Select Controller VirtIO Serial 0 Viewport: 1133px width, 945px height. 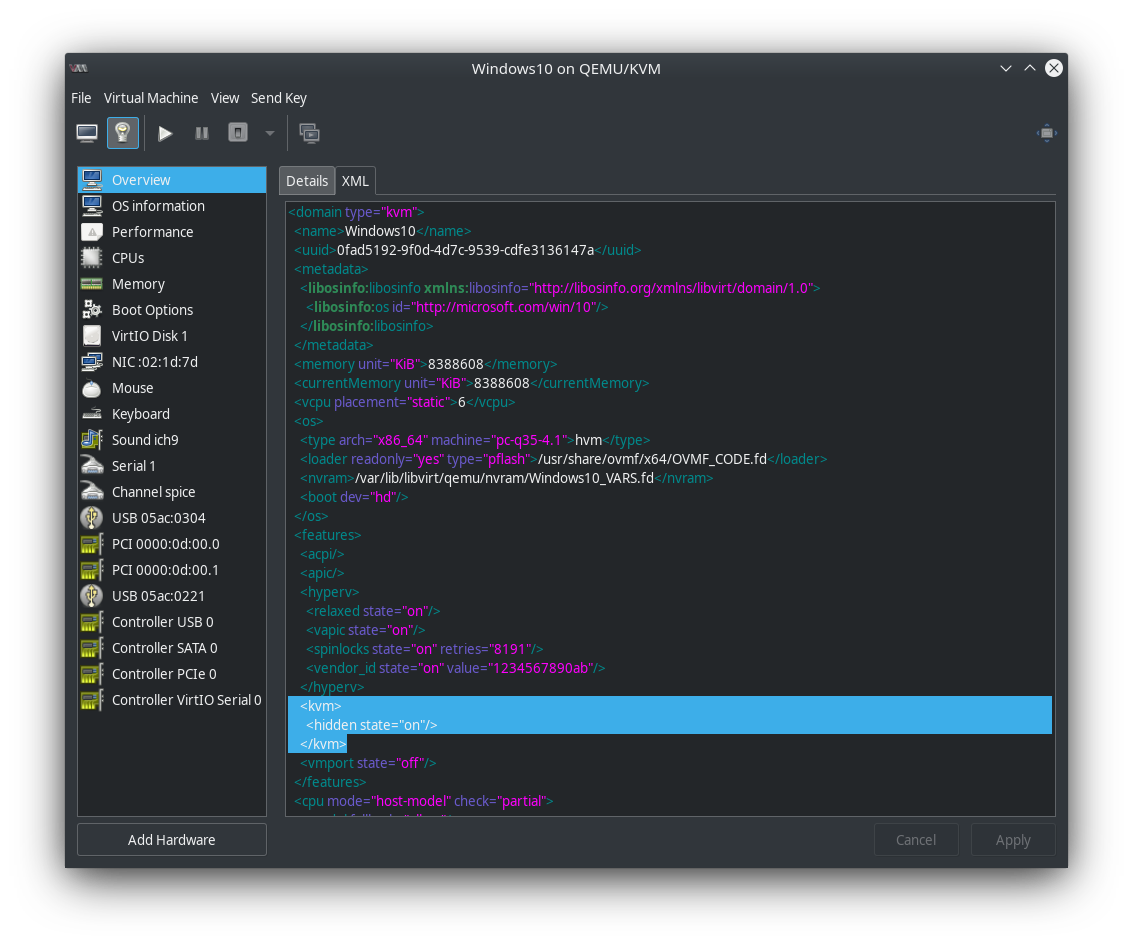[x=172, y=700]
